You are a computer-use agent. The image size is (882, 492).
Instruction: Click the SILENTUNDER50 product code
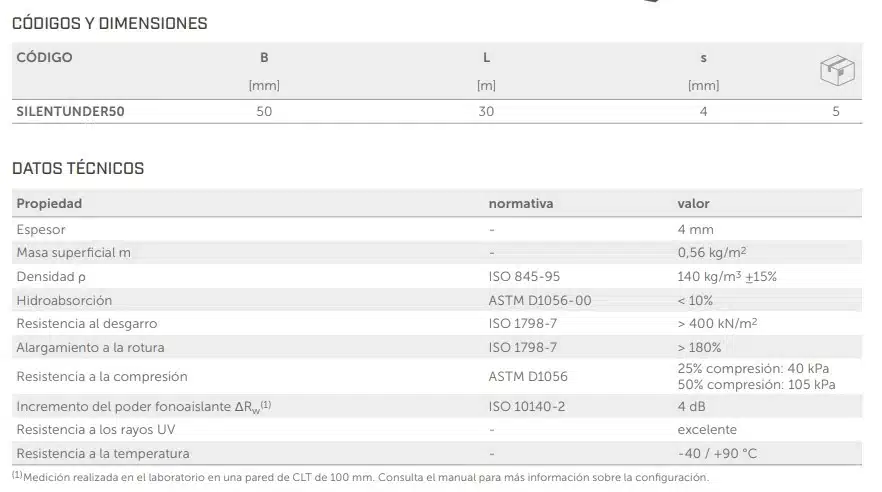(70, 111)
